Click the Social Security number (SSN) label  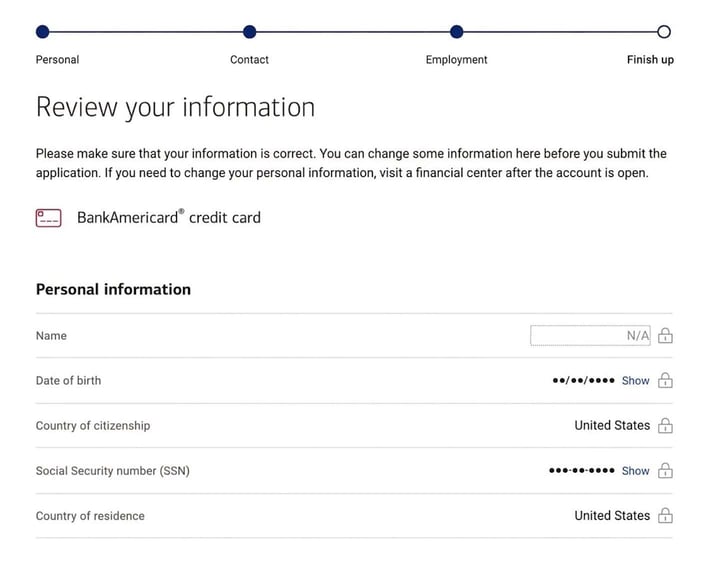click(113, 471)
